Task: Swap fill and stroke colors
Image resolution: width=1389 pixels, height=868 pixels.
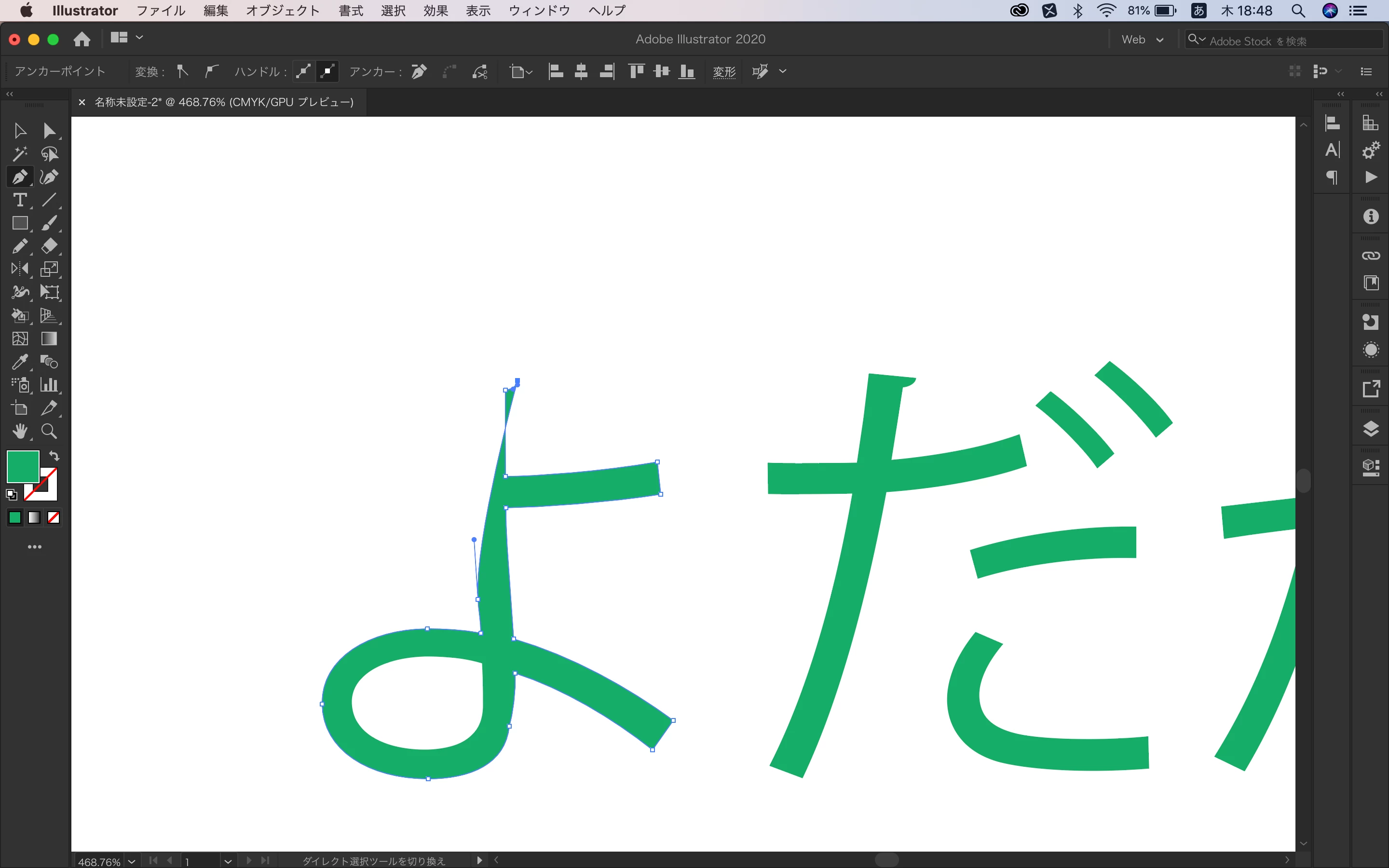Action: point(54,456)
